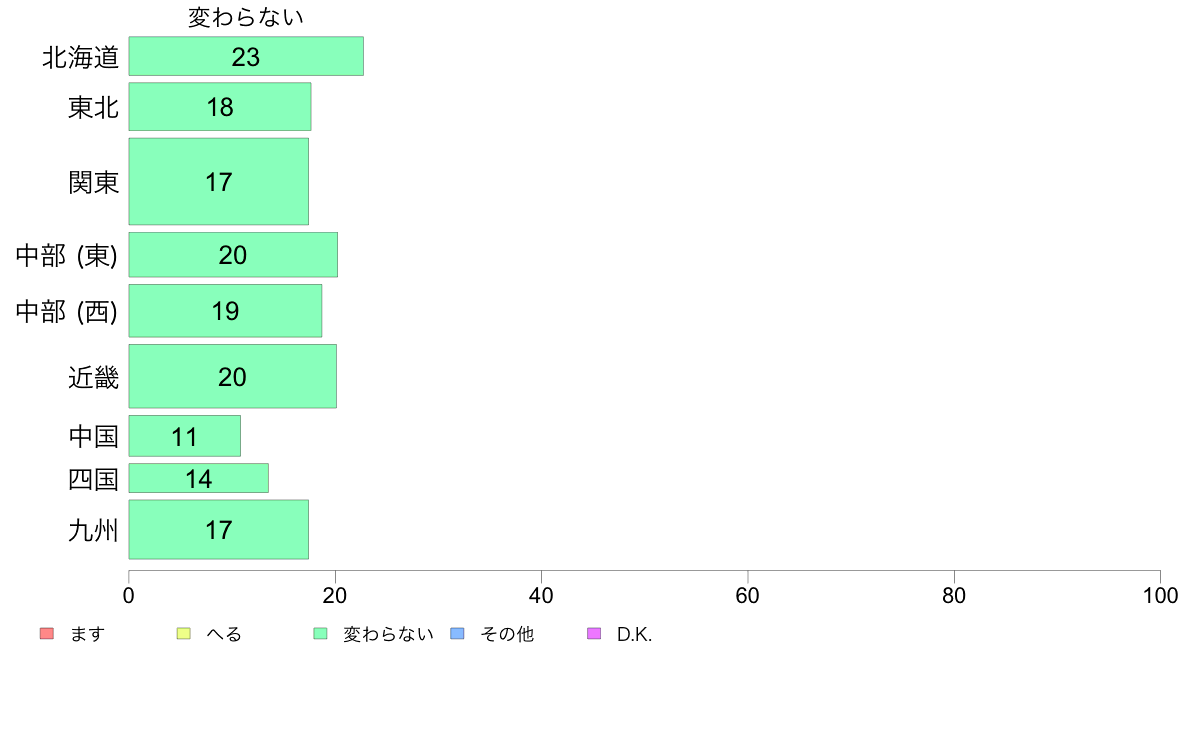Click the 九州 row label
Viewport: 1188px width, 736px height.
click(94, 531)
